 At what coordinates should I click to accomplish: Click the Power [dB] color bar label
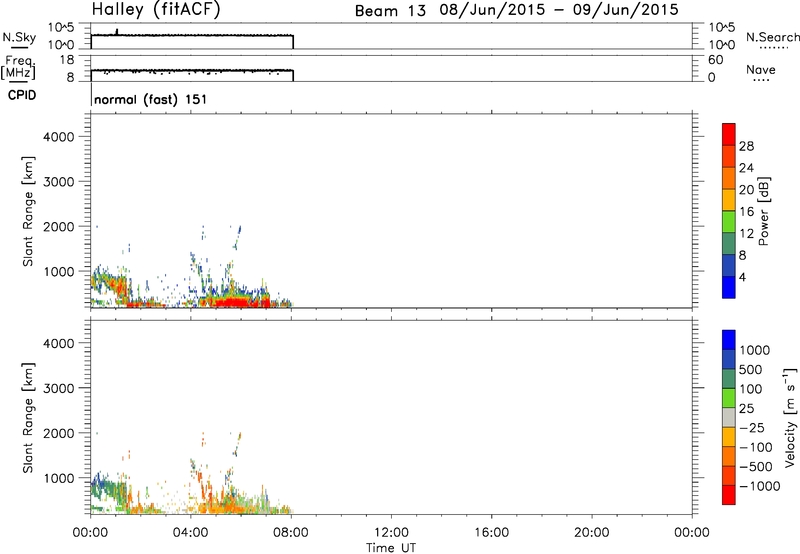(x=763, y=211)
